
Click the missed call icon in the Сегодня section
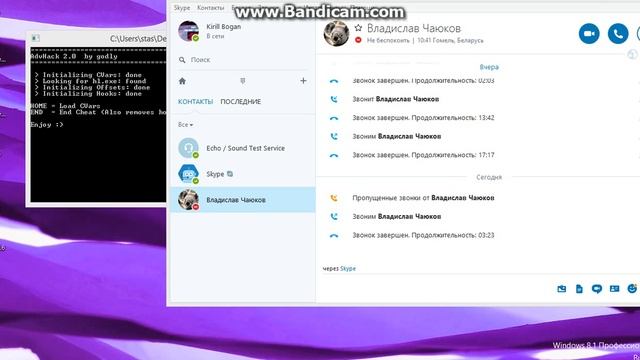coord(334,198)
